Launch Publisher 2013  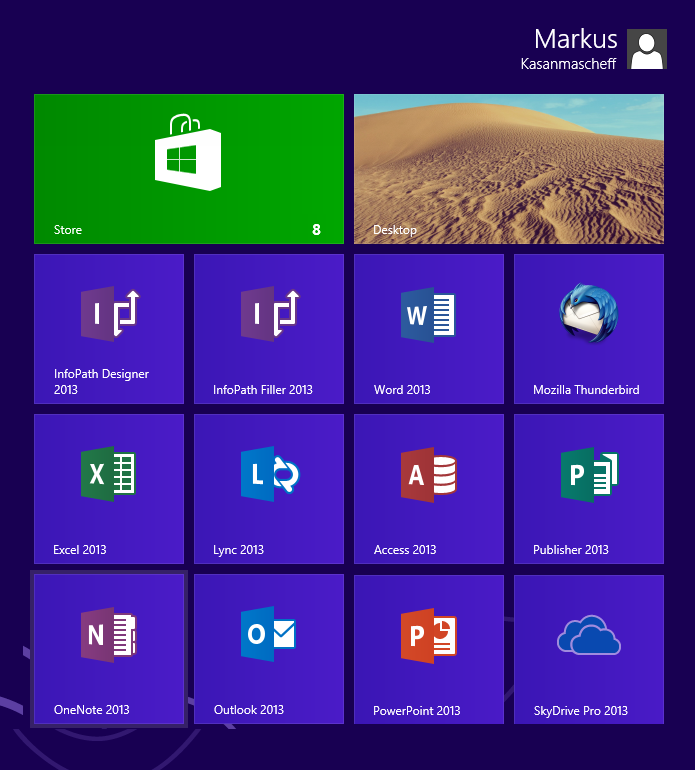click(x=589, y=489)
